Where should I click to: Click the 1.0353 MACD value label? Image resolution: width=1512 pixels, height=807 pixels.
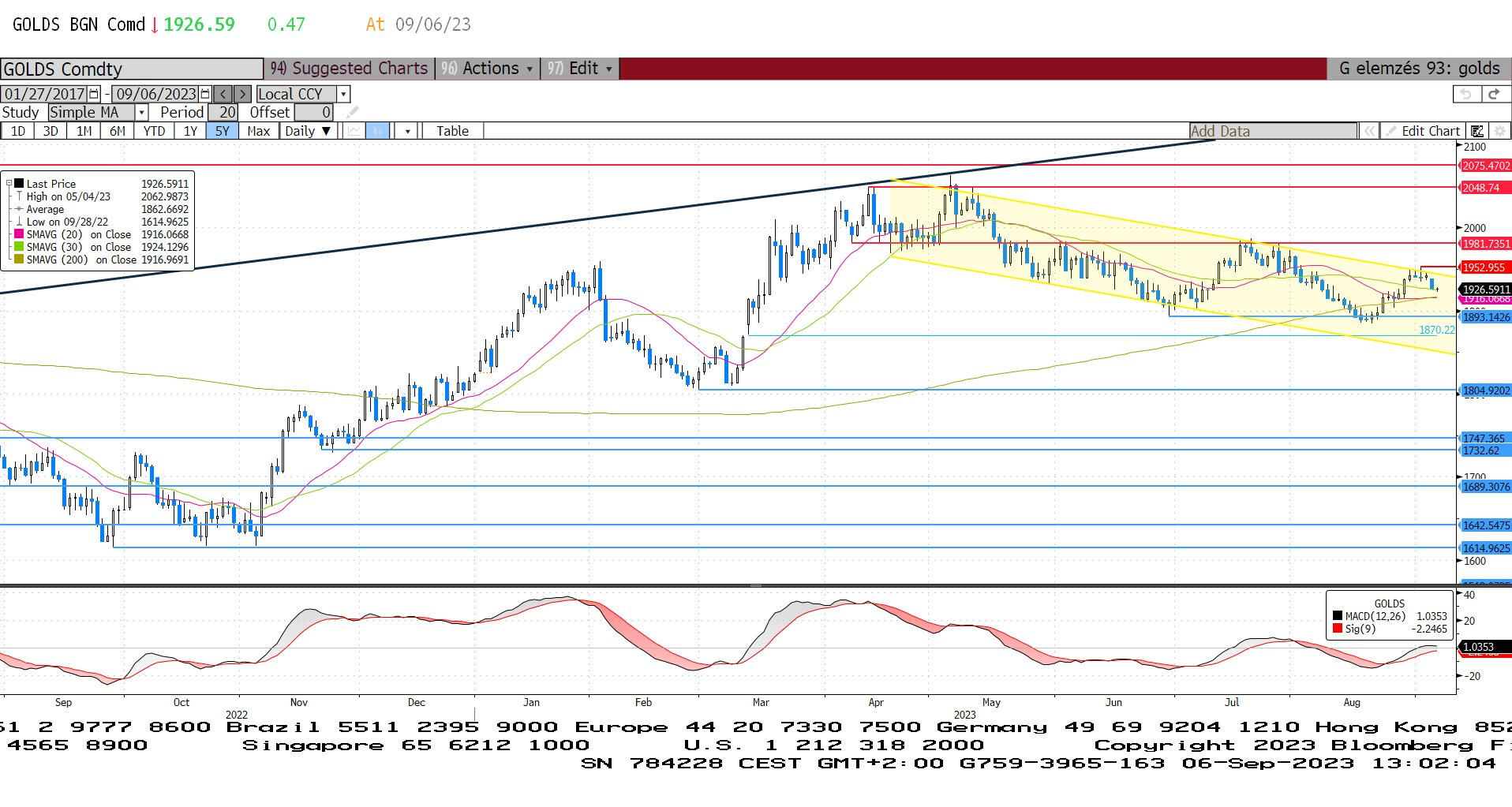(1485, 647)
